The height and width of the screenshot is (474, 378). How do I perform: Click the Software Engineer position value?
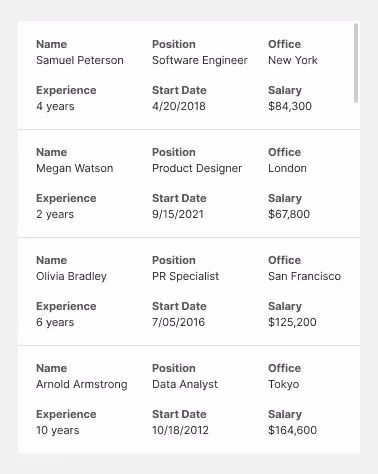pos(200,60)
